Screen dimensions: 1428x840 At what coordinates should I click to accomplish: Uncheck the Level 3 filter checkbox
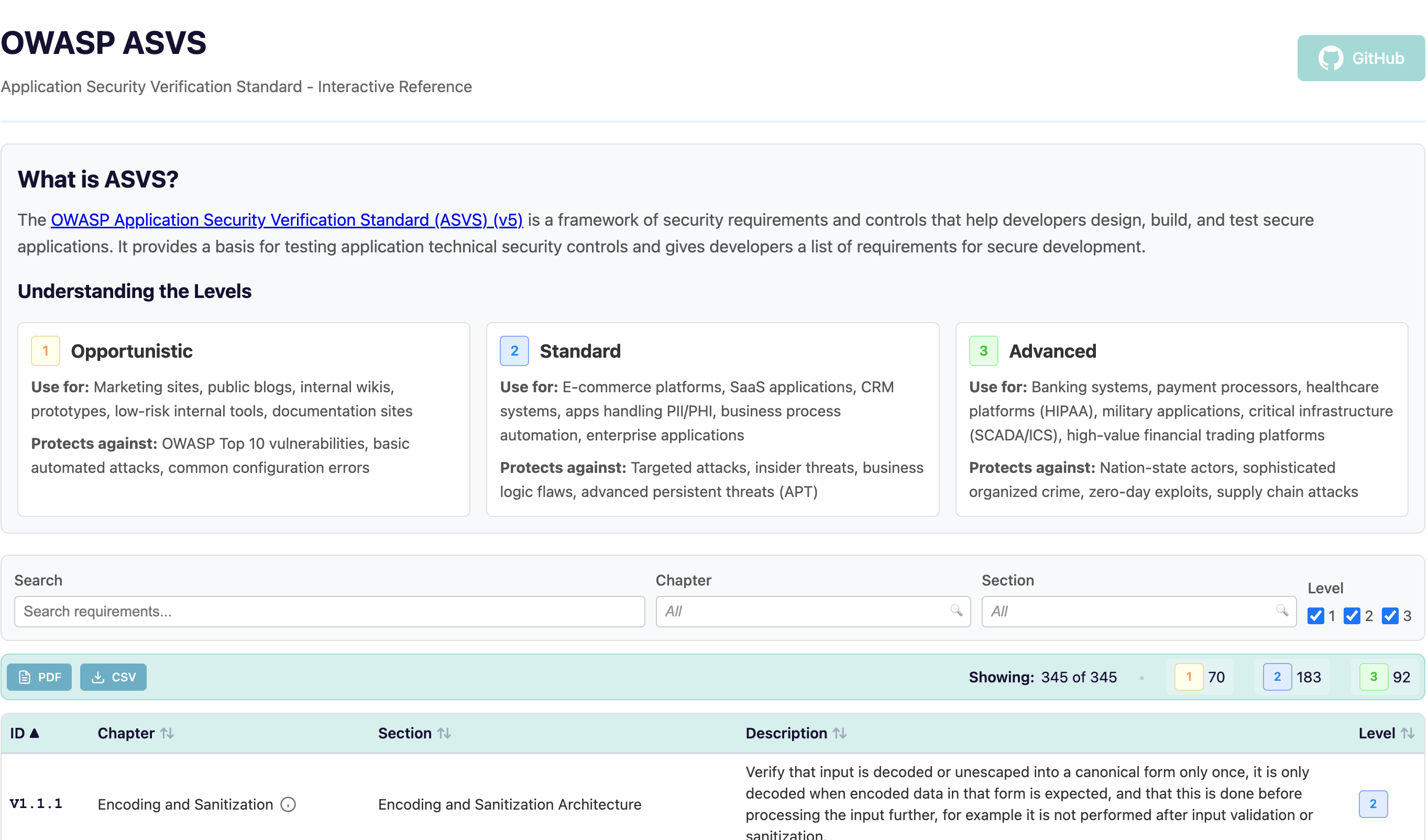click(x=1389, y=616)
